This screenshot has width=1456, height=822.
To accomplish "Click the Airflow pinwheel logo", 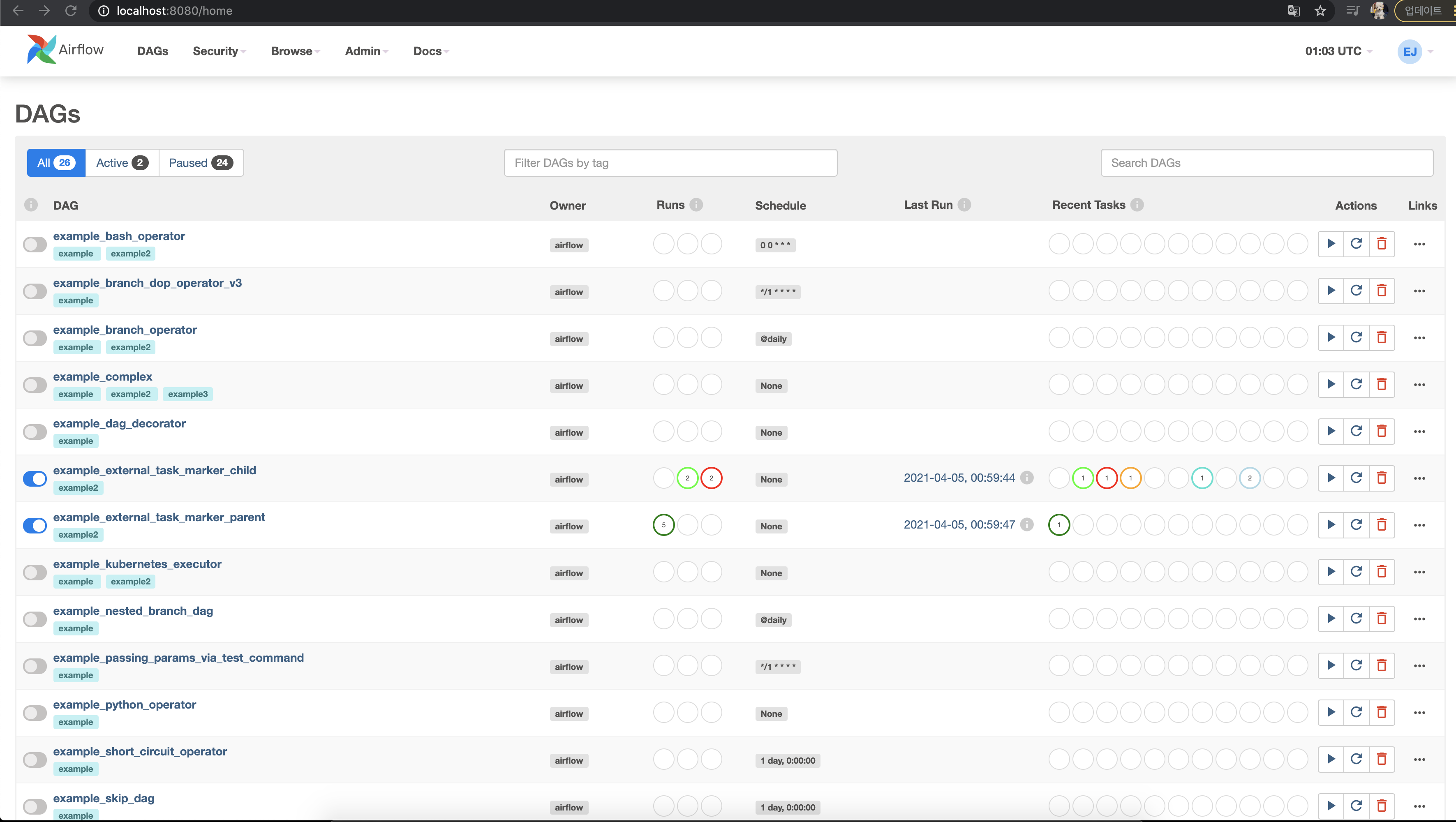I will click(41, 50).
